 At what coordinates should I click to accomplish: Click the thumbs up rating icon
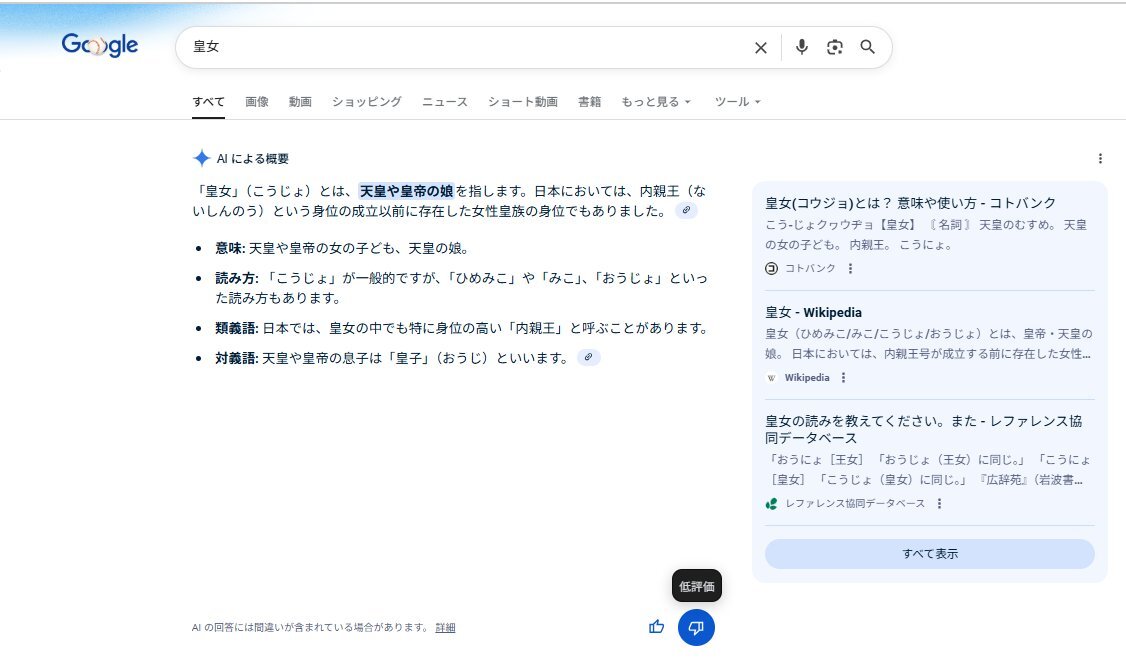[x=656, y=627]
